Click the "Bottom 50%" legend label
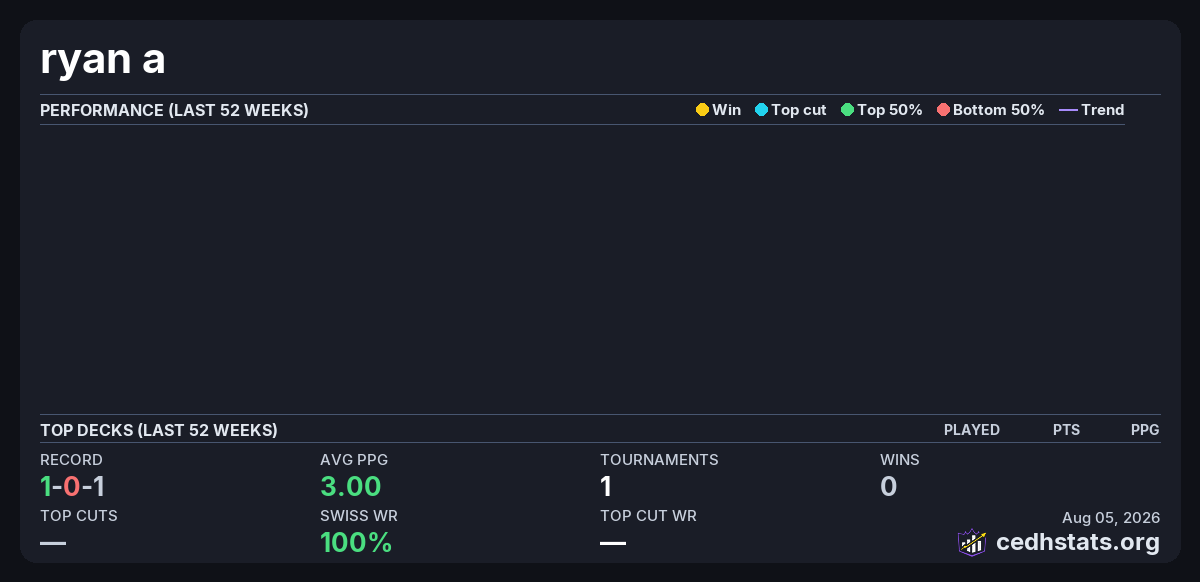The width and height of the screenshot is (1200, 582). pos(999,110)
